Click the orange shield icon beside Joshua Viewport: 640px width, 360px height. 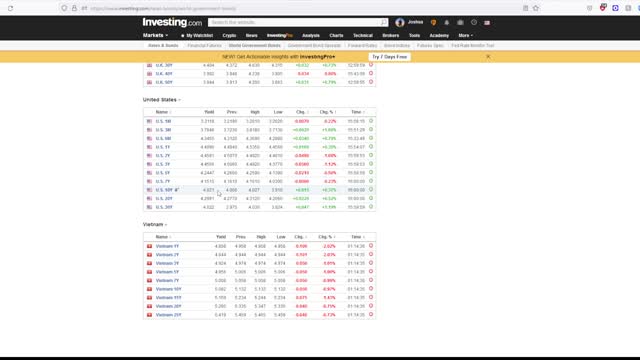(433, 22)
